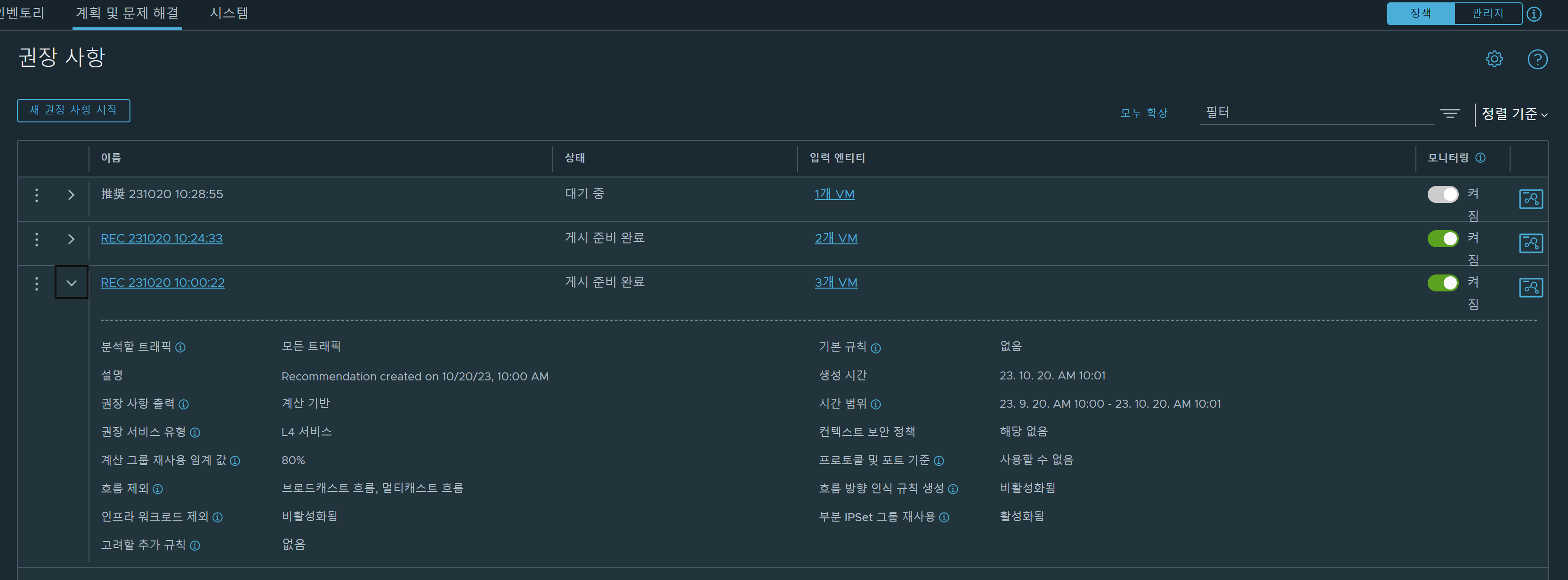Screen dimensions: 1568x580
Task: Open three-dot menu for 推奨 231020 10:28:55
Action: (37, 195)
